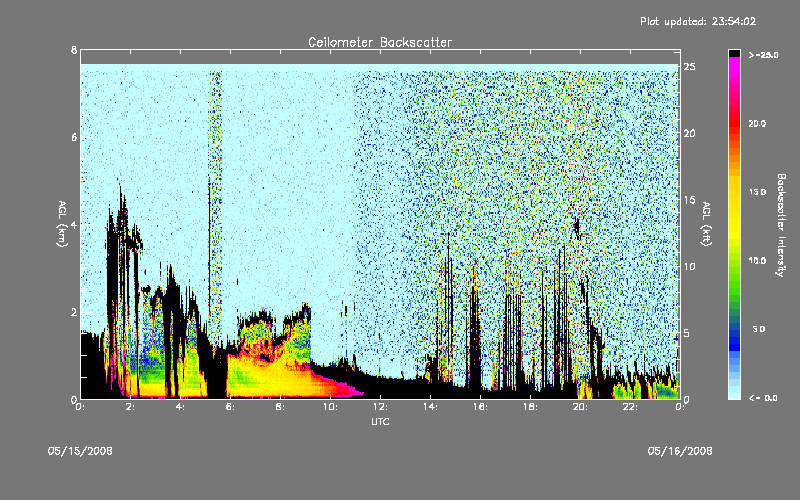The image size is (800, 500).
Task: Click the AGL (km) axis label
Action: [62, 224]
